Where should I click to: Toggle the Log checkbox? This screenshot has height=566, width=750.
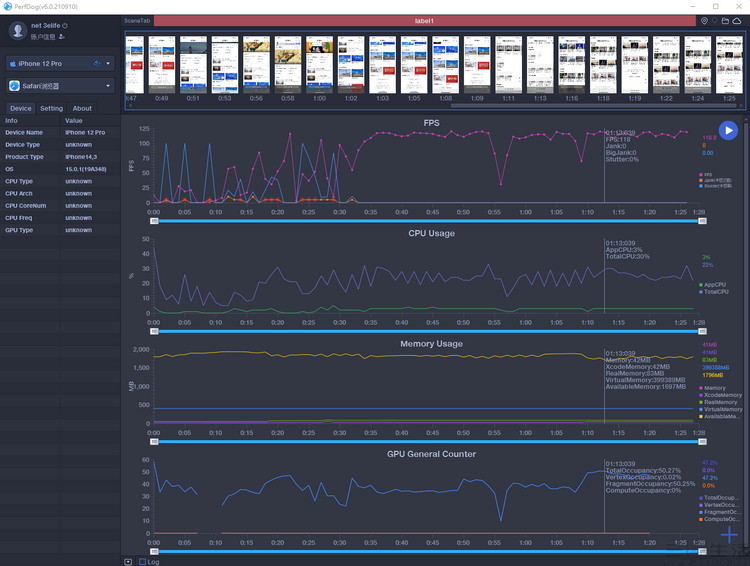[143, 562]
